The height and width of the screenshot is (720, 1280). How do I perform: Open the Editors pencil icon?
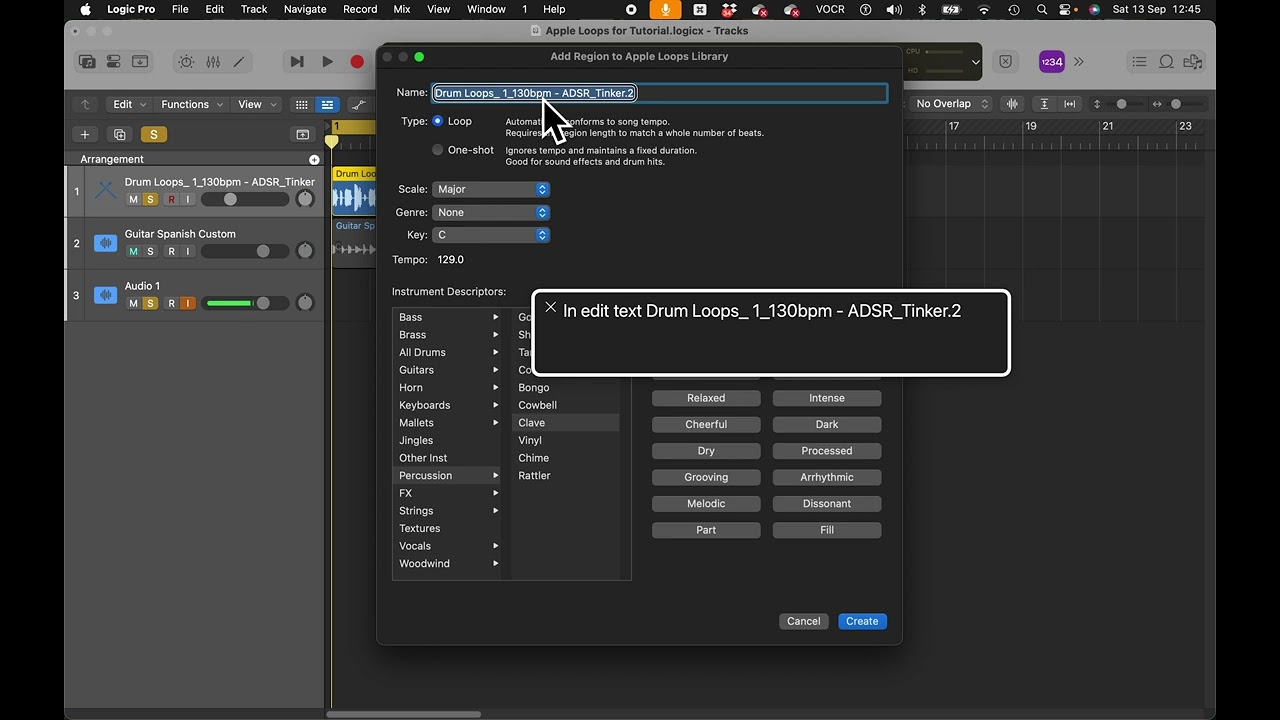(239, 62)
